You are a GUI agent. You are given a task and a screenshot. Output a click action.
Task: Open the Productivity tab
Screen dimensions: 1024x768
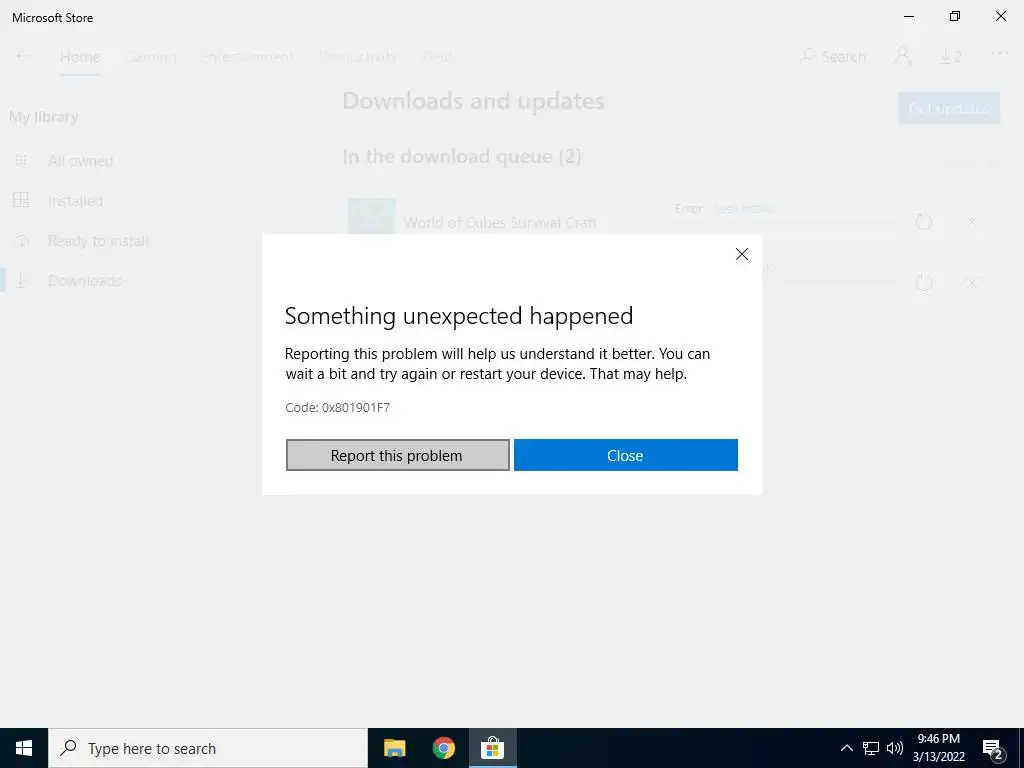(358, 57)
